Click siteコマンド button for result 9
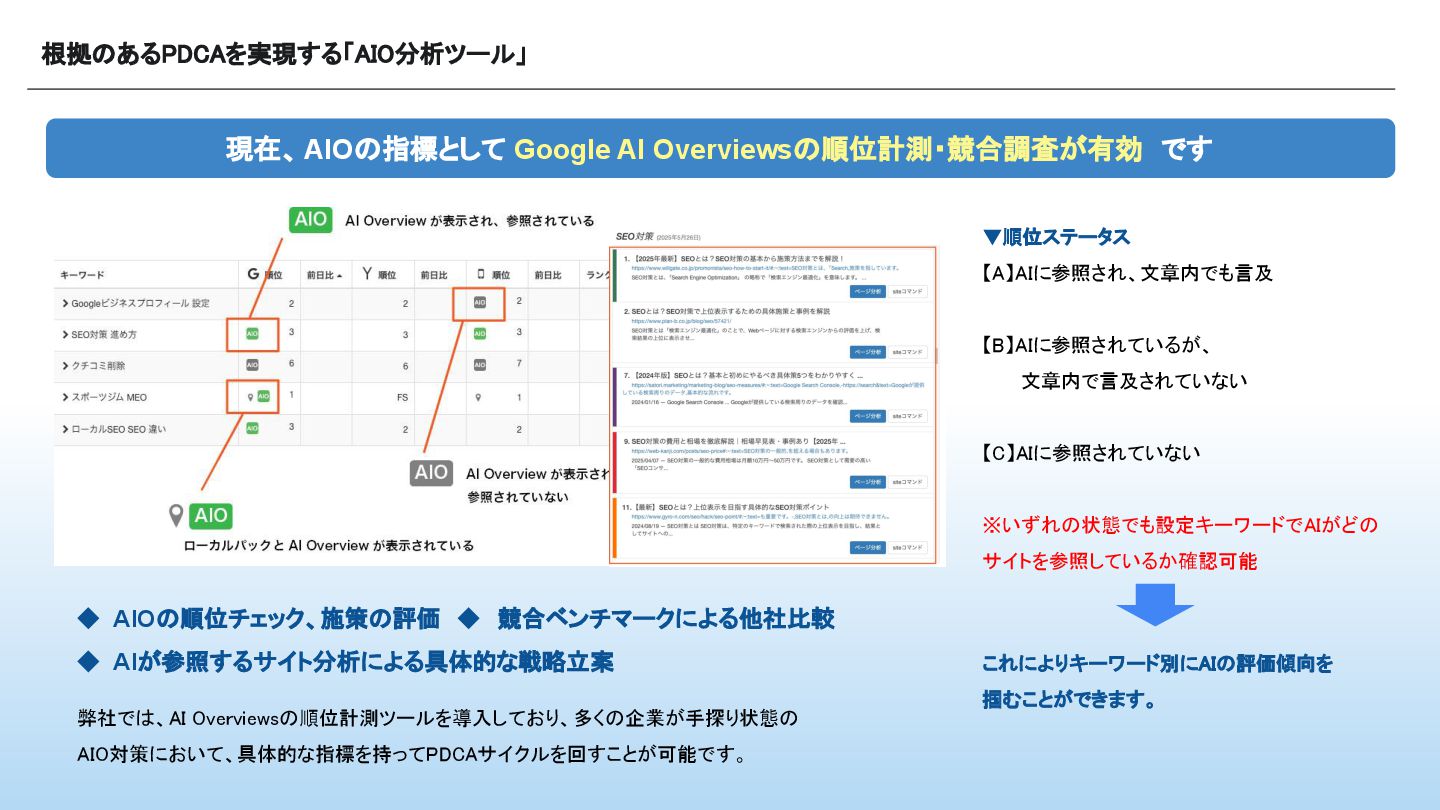Screen dimensions: 1440x810 click(908, 482)
